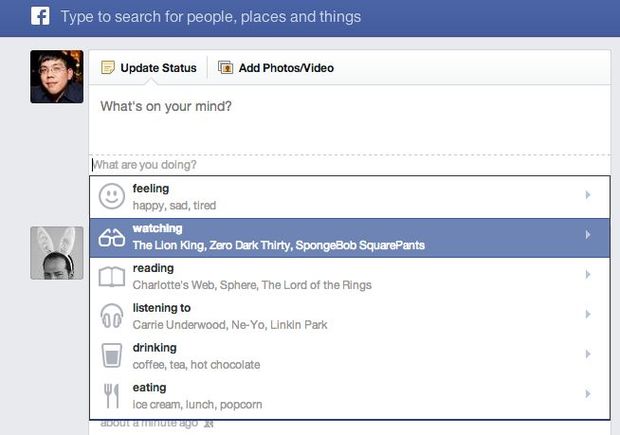Viewport: 620px width, 435px height.
Task: Open the Add Photos/Video tab
Action: 285,68
